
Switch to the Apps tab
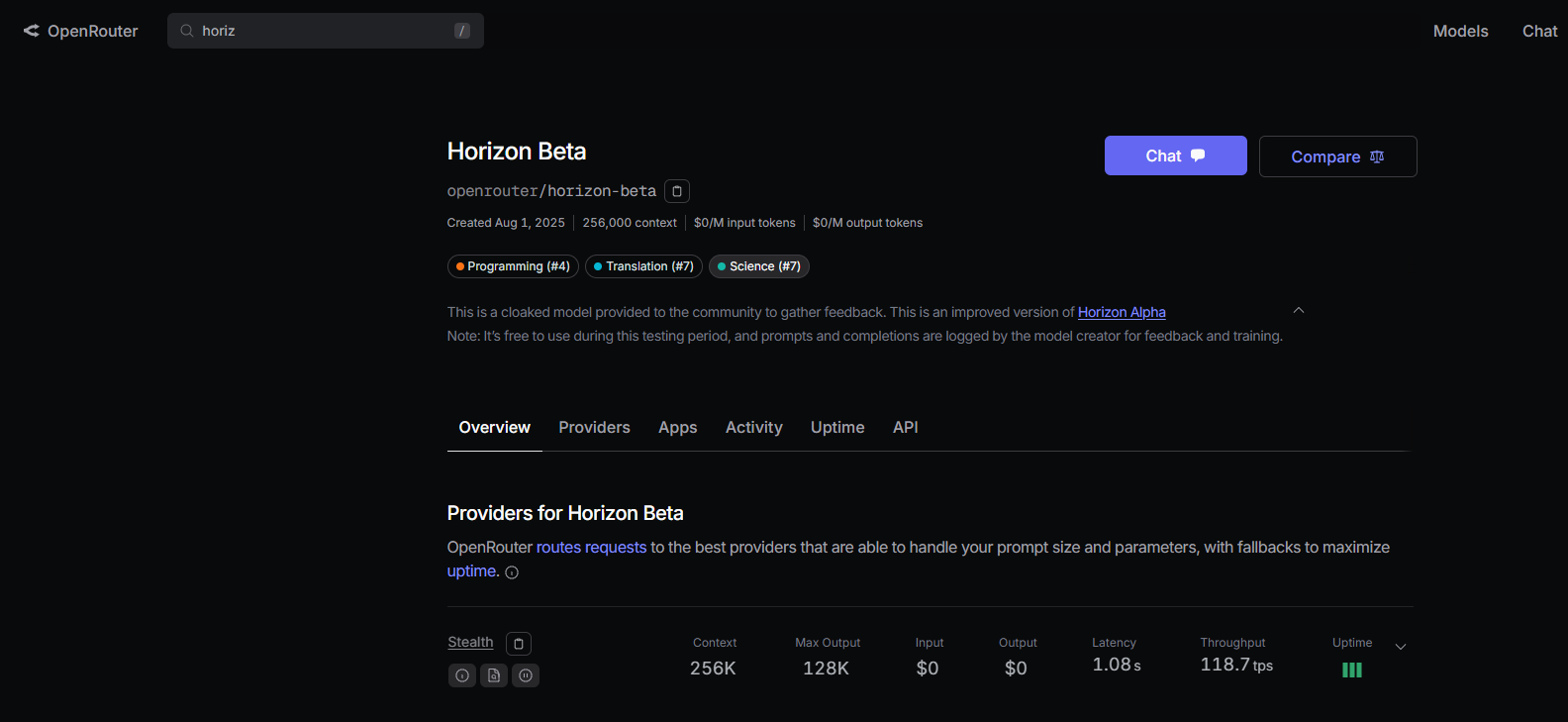coord(678,427)
